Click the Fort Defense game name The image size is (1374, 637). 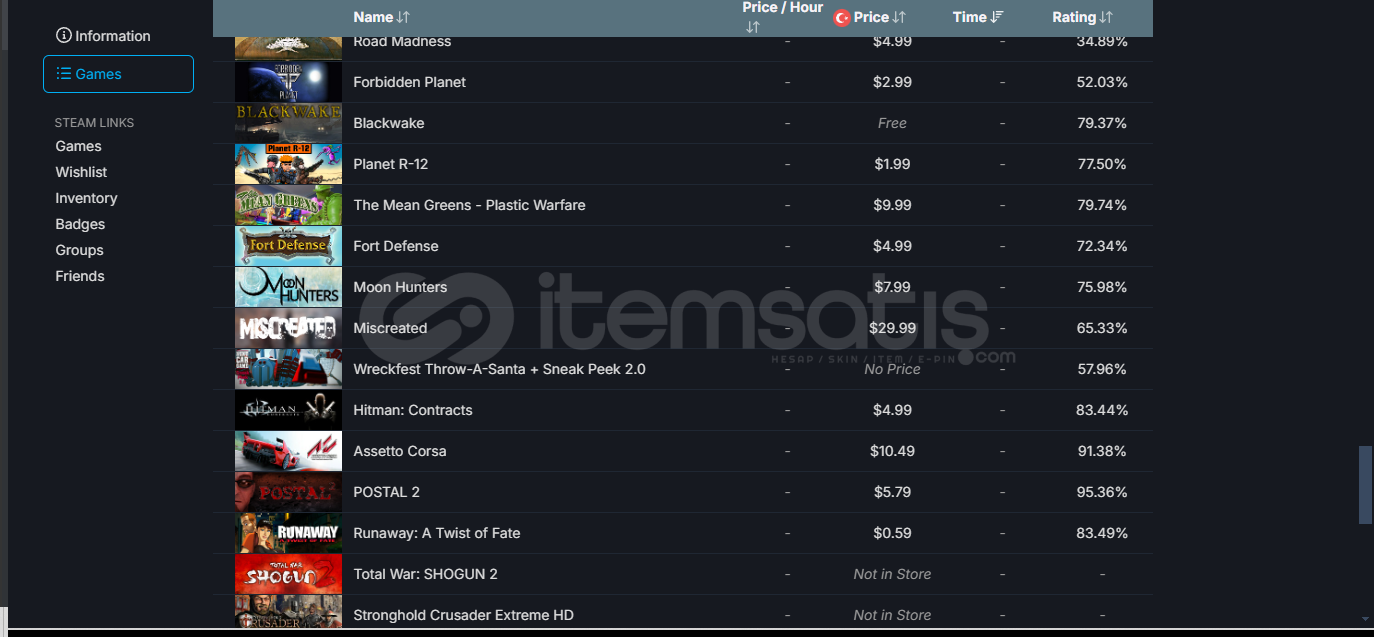click(x=396, y=246)
